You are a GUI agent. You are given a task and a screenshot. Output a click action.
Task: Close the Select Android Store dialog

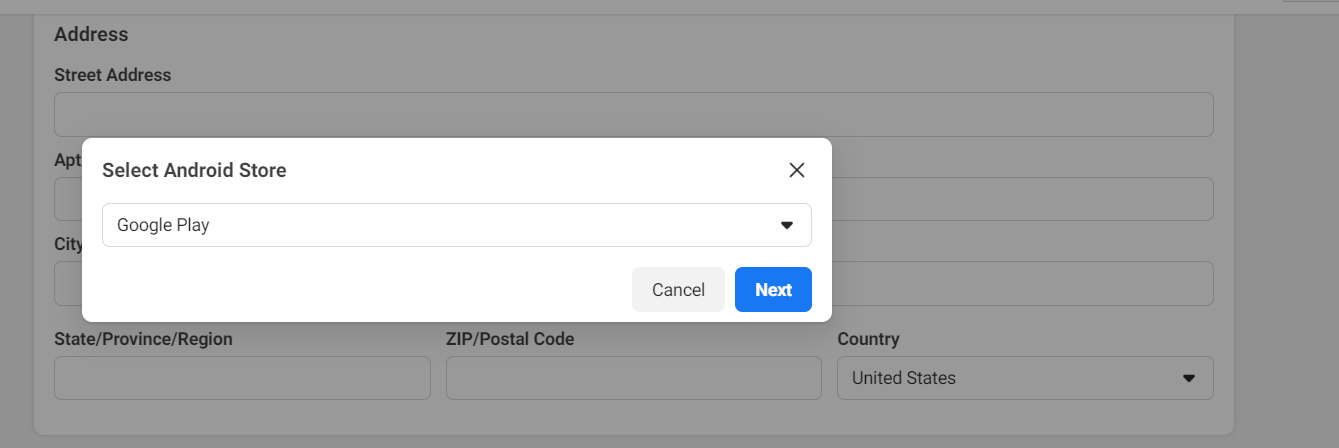pyautogui.click(x=797, y=170)
